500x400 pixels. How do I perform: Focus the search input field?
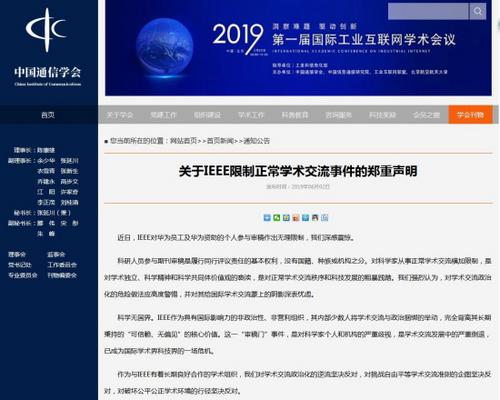point(428,11)
